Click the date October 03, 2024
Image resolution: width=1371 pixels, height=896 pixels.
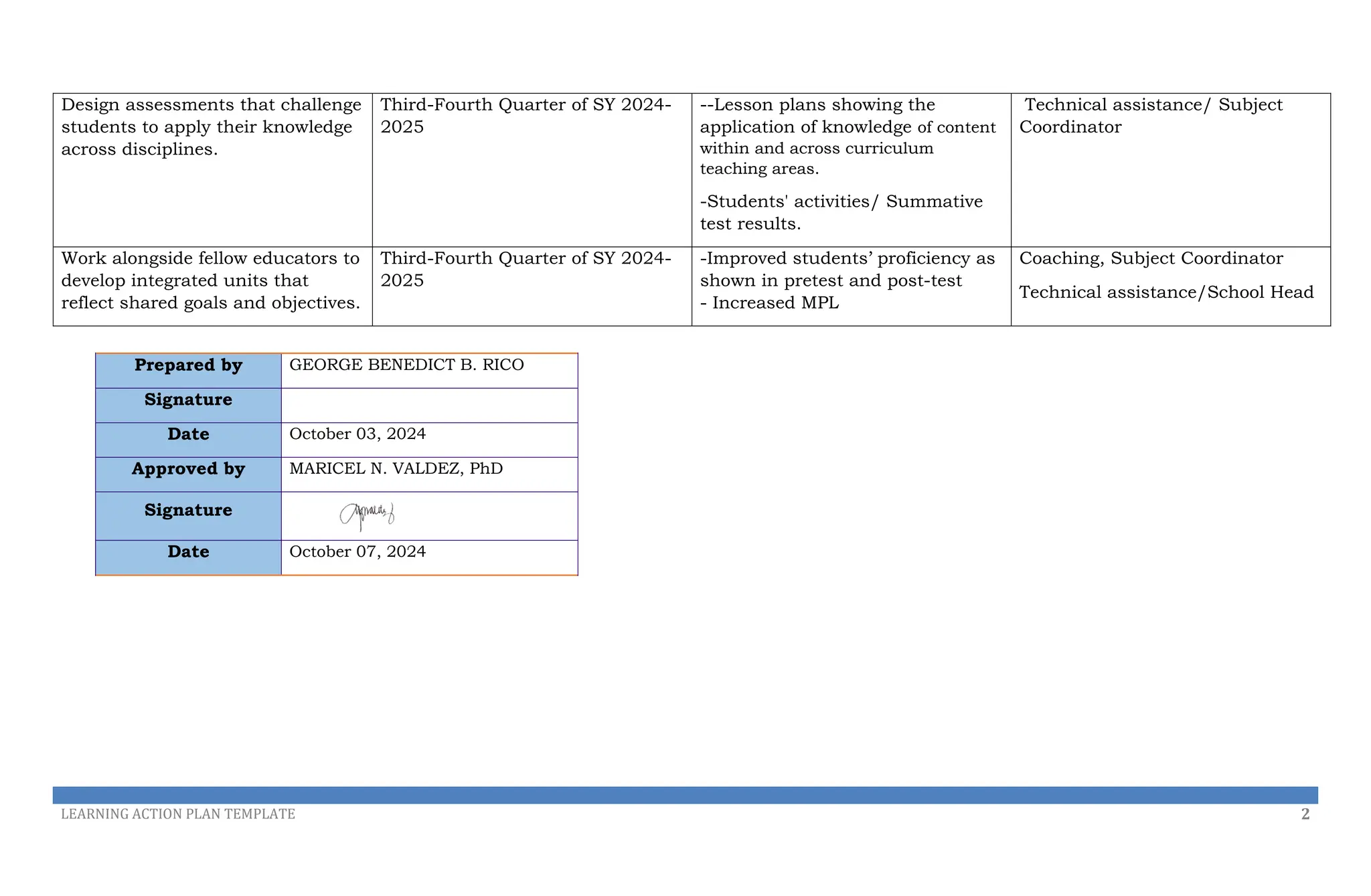pos(357,434)
